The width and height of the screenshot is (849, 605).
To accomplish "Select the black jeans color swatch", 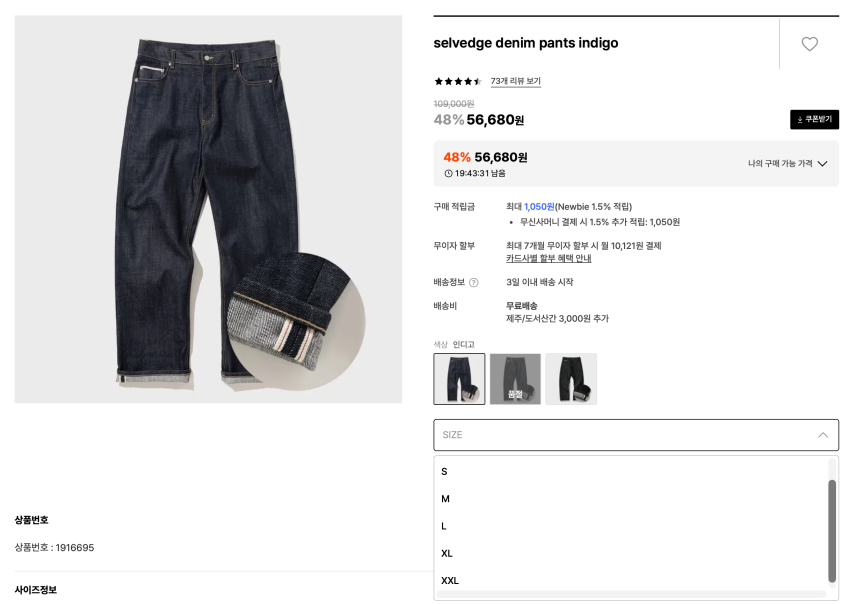I will pos(571,379).
